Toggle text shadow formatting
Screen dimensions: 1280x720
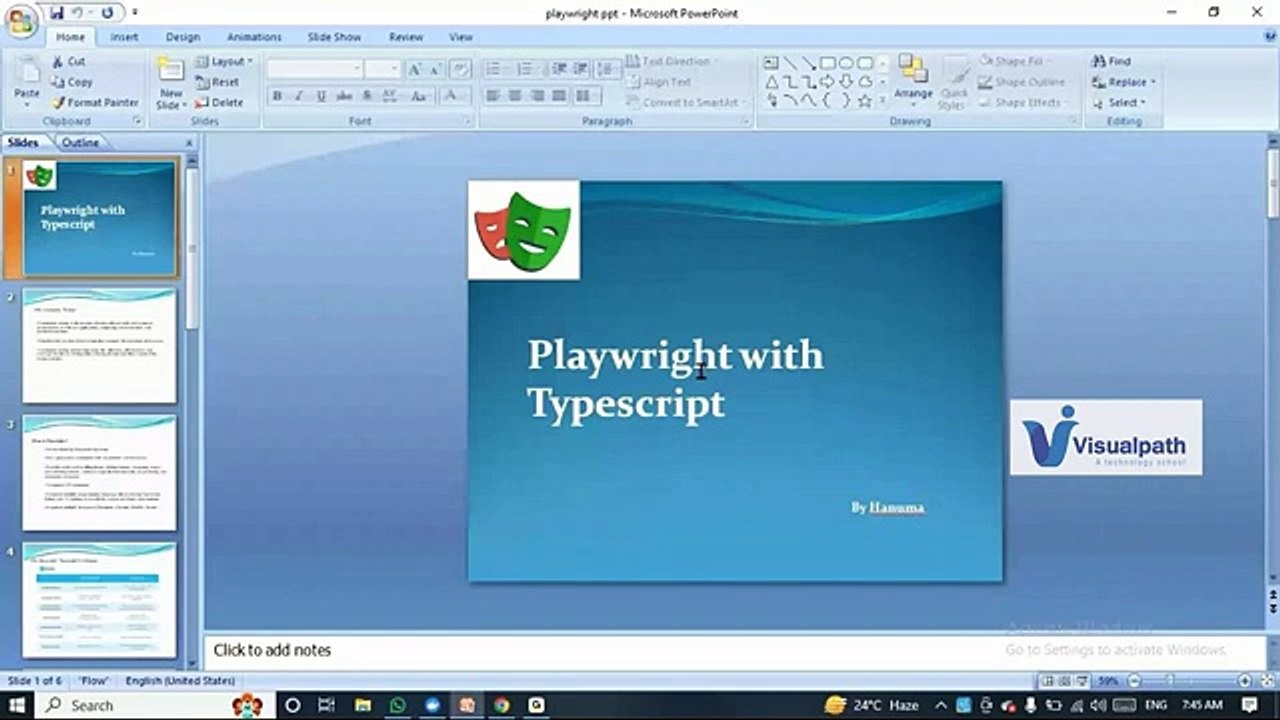pyautogui.click(x=367, y=96)
